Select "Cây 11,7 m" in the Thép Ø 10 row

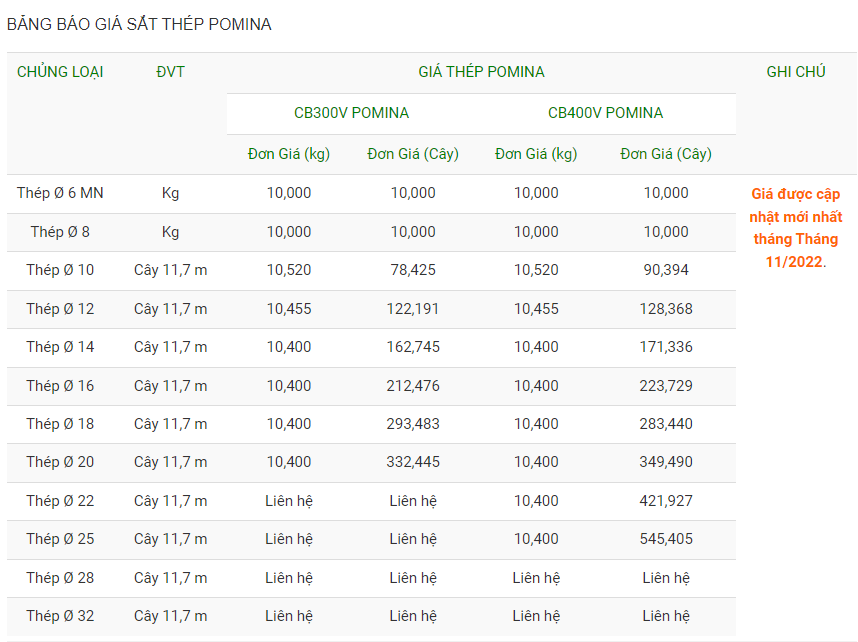170,270
